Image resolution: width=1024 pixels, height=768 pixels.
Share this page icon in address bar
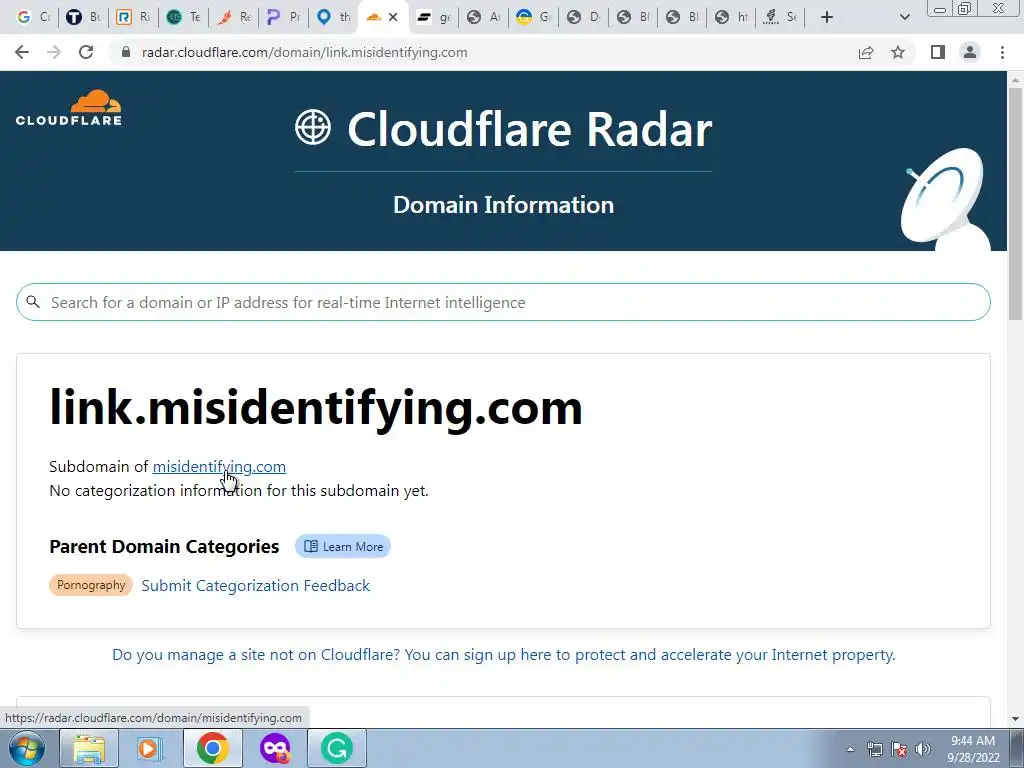pos(866,52)
